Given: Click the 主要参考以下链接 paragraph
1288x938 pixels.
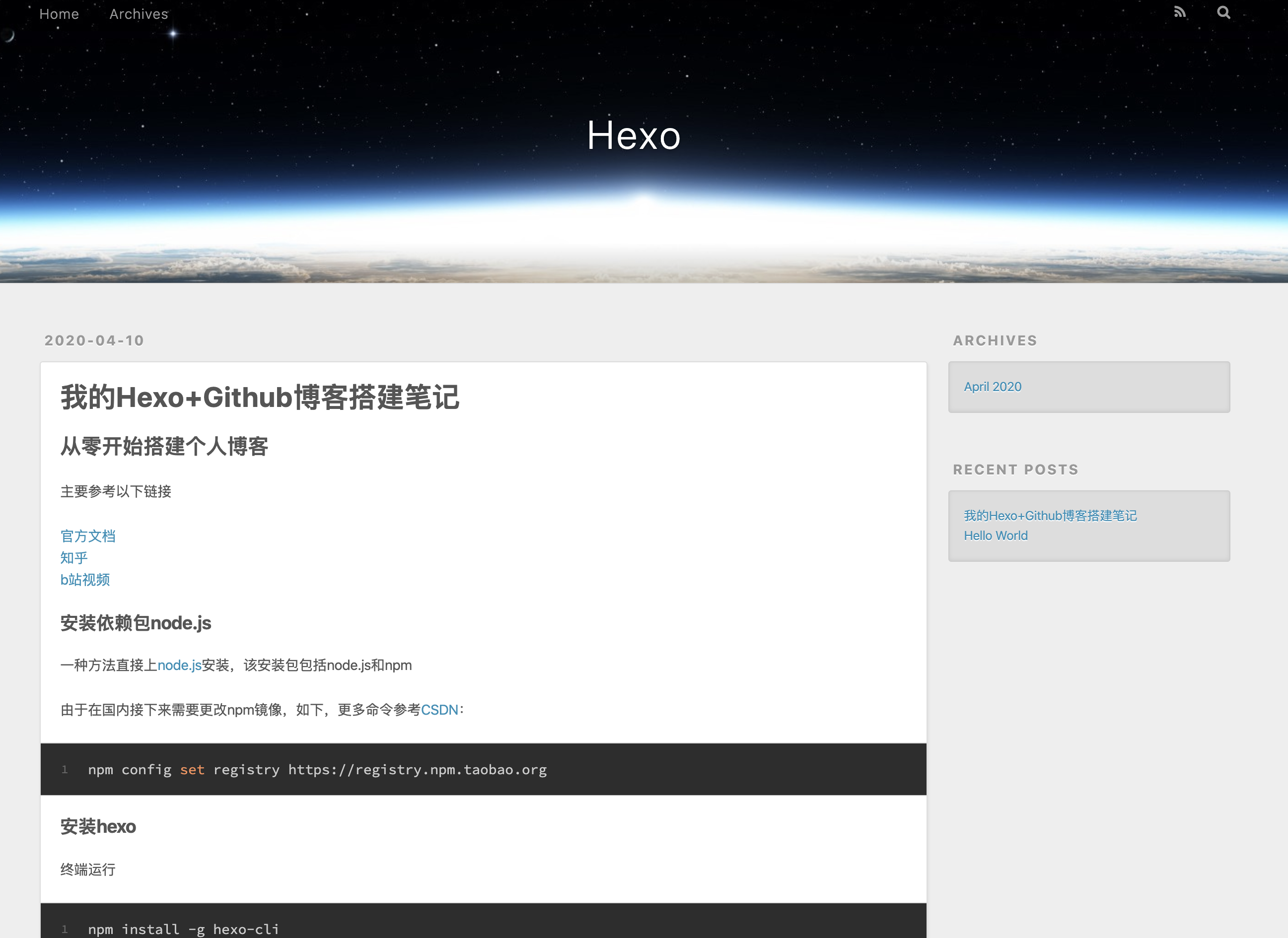Looking at the screenshot, I should point(116,491).
